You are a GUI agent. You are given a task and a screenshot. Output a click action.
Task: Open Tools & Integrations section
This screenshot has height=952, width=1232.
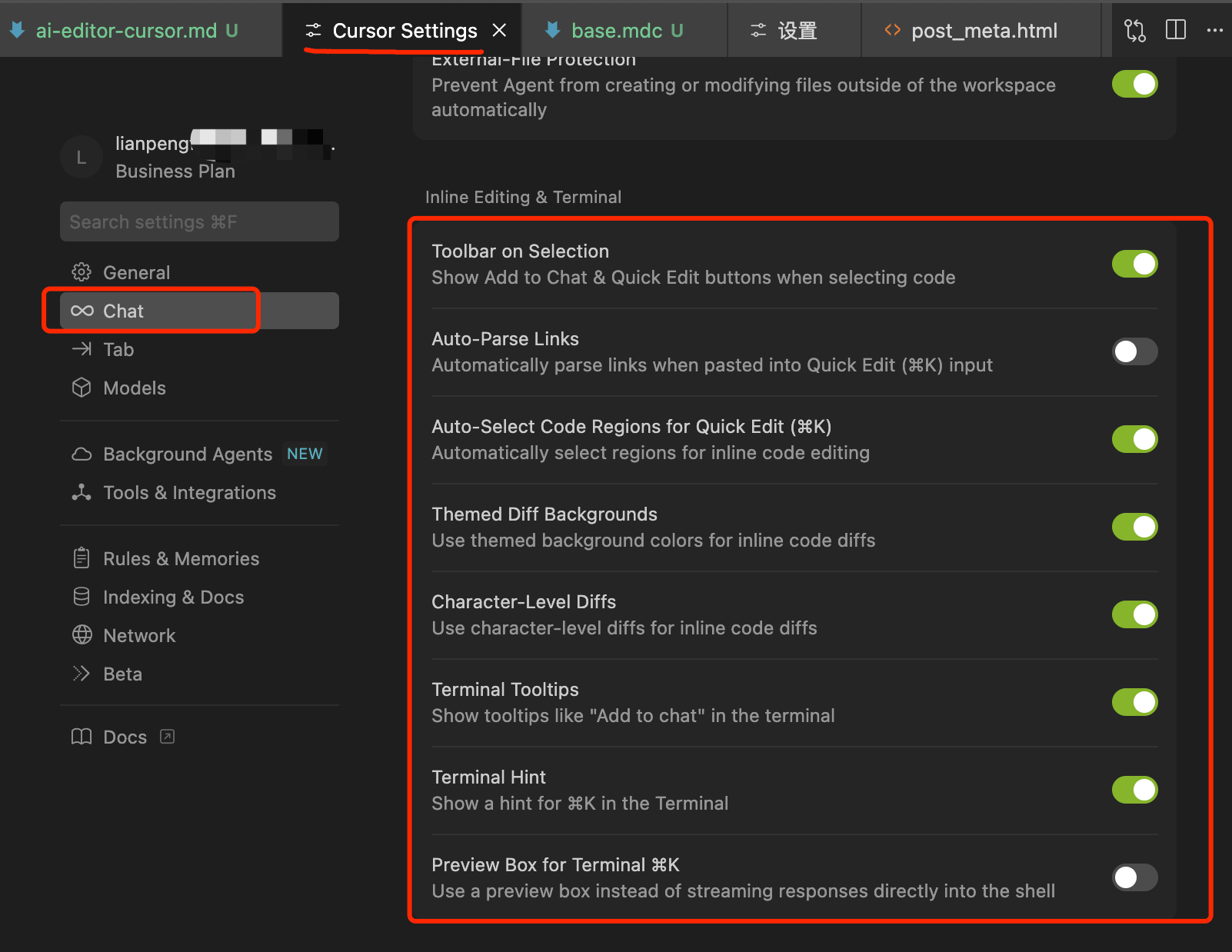click(x=199, y=492)
